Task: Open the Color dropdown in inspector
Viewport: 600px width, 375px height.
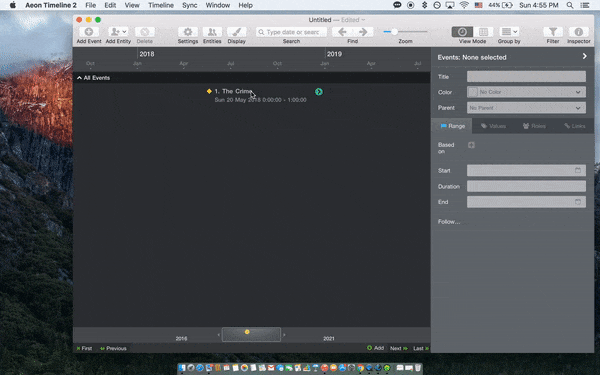Action: click(526, 92)
